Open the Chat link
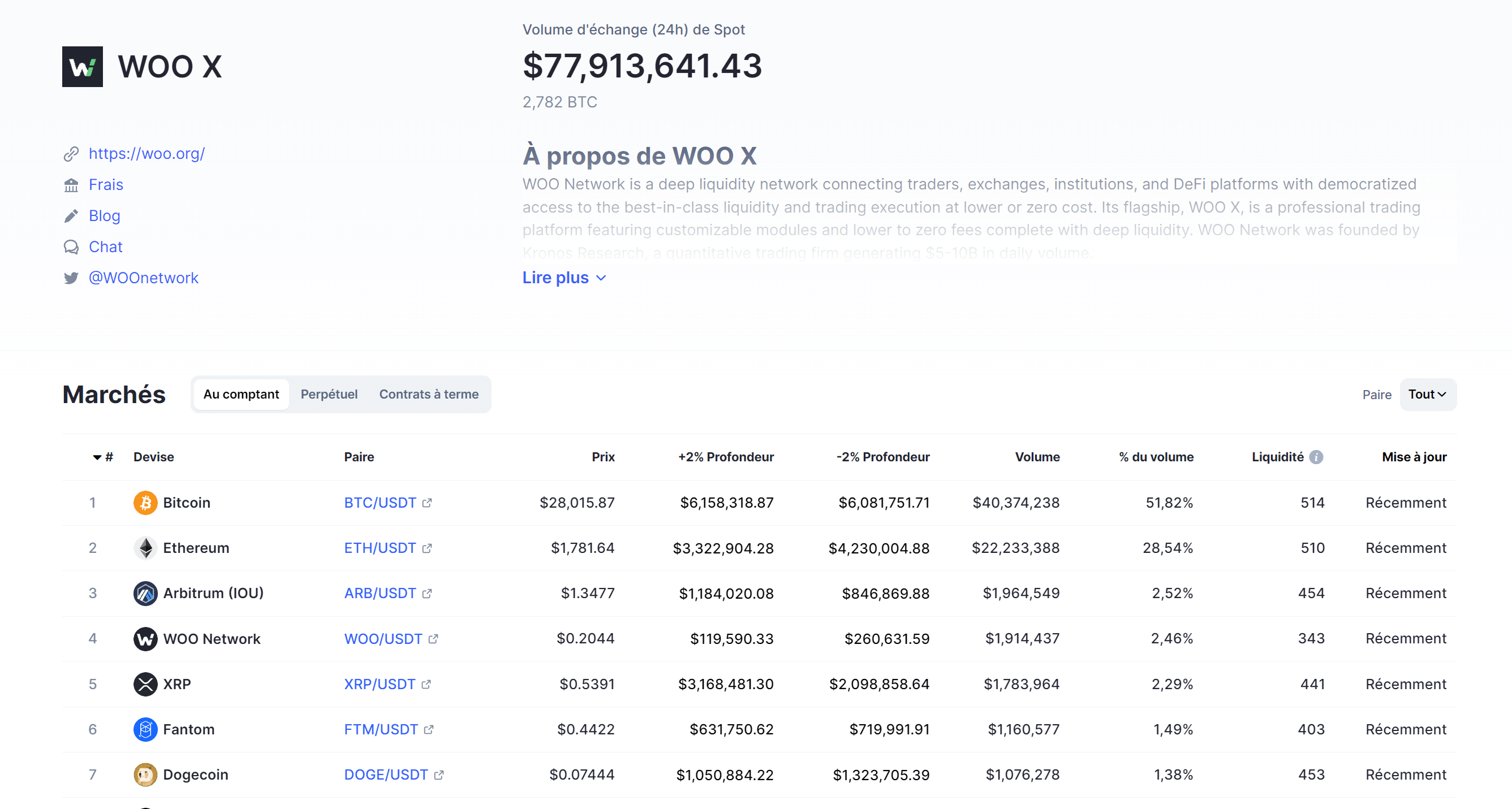Image resolution: width=1512 pixels, height=809 pixels. pos(106,247)
